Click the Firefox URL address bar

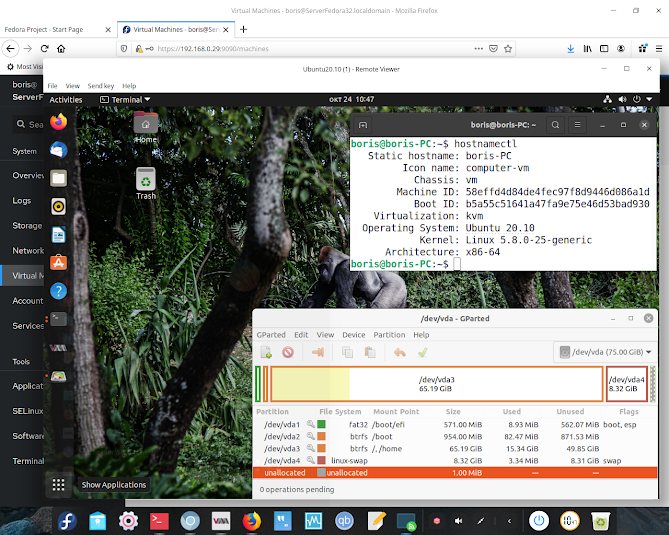coord(314,49)
